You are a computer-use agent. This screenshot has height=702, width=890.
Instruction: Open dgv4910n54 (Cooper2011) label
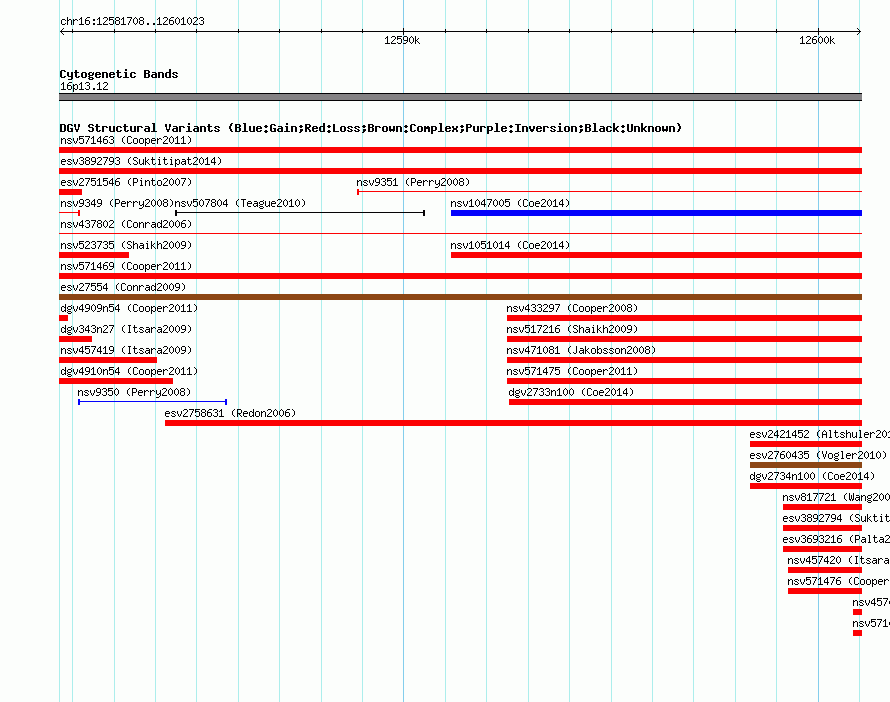tap(129, 371)
